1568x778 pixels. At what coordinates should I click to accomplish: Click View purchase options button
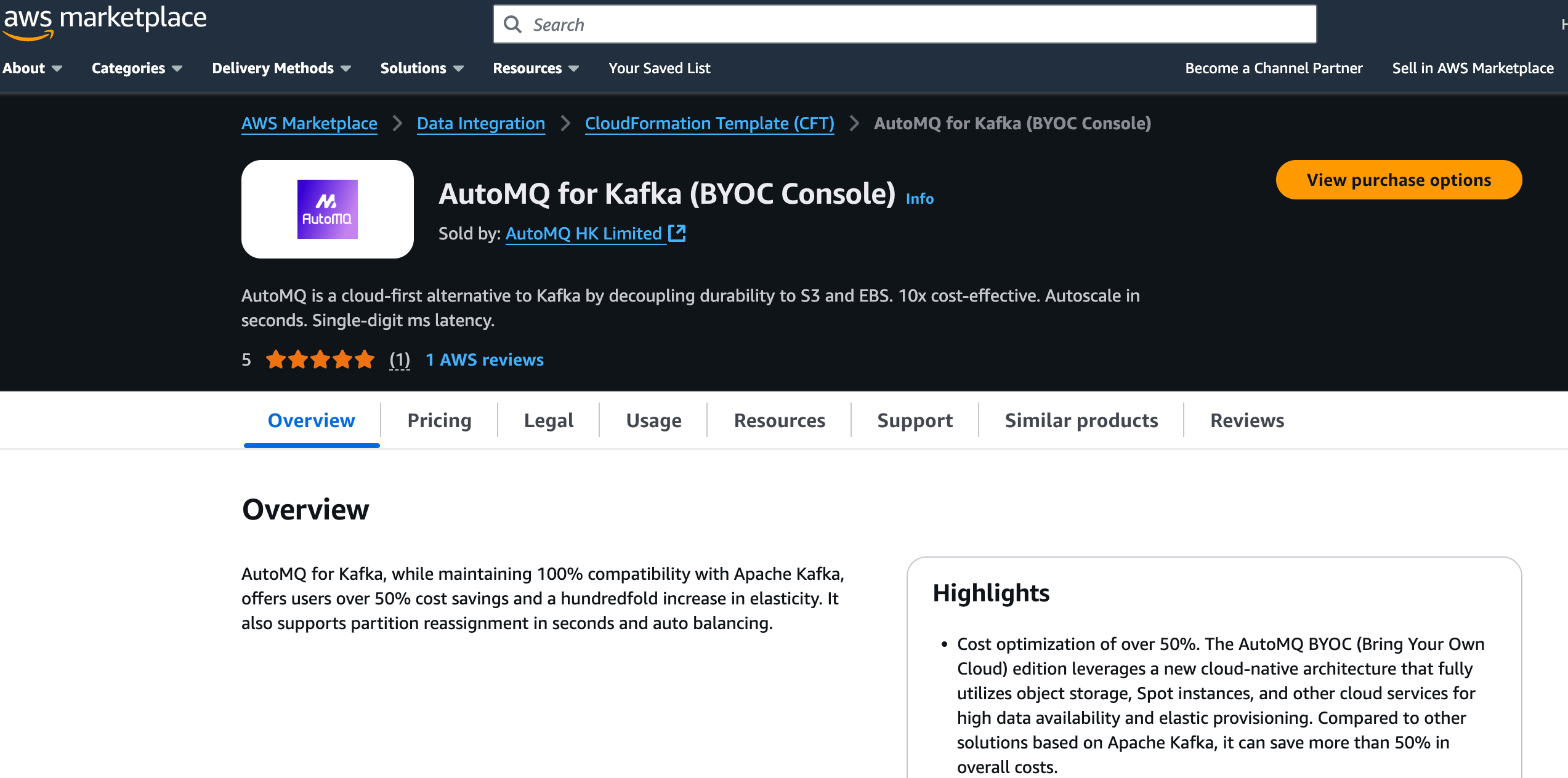(x=1399, y=180)
